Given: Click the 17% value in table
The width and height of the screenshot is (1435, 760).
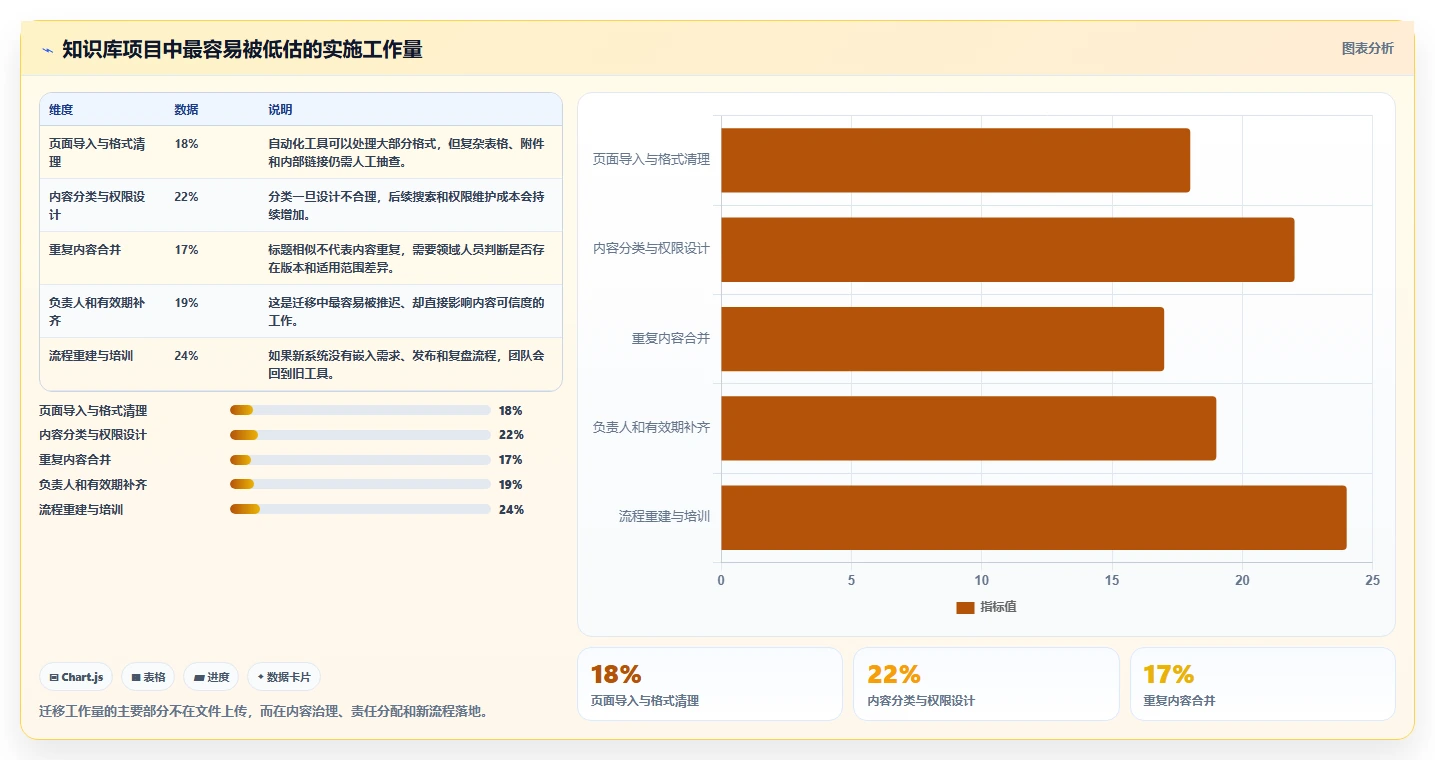Looking at the screenshot, I should click(x=186, y=250).
